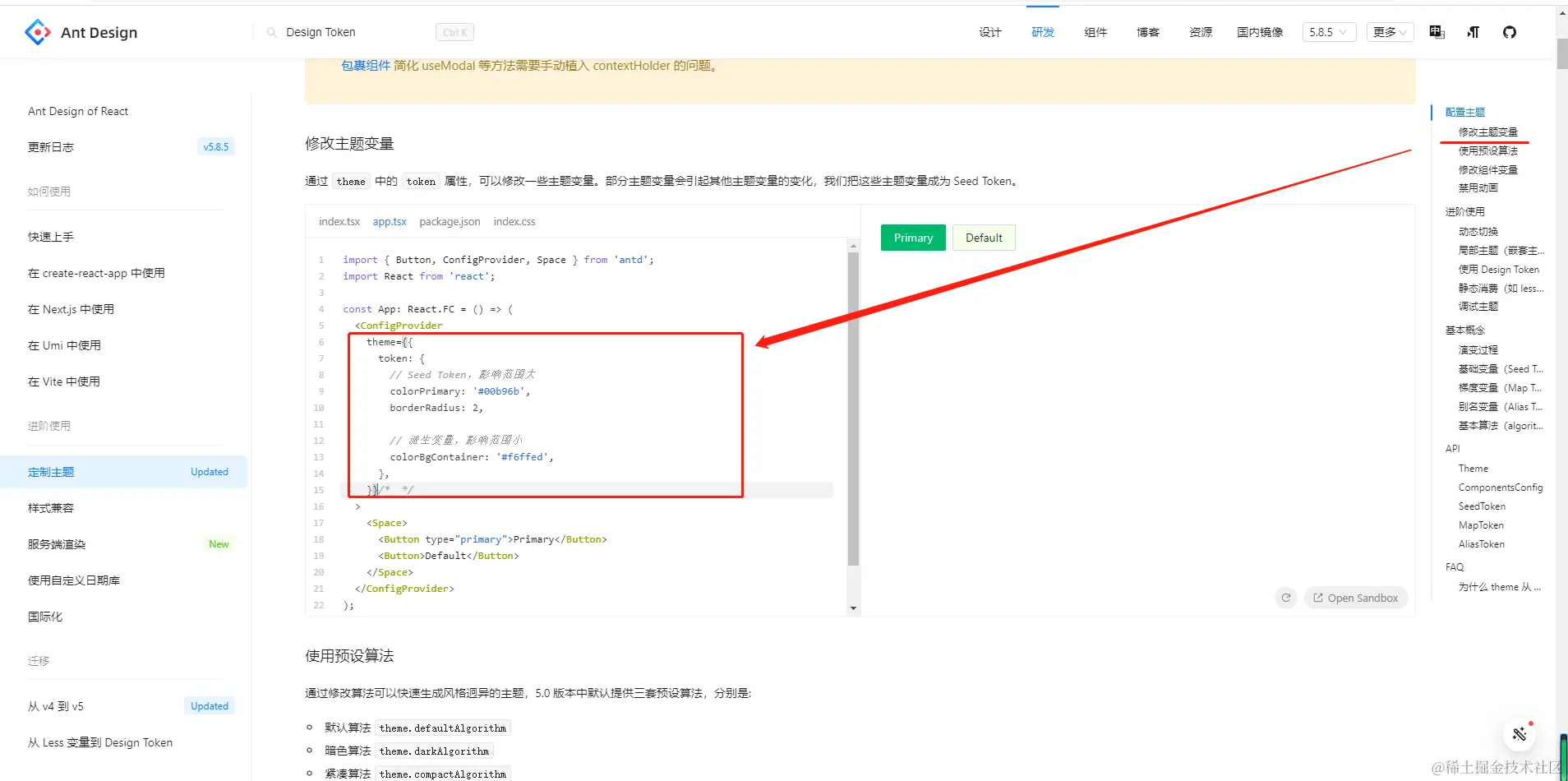Jump to 调试主题 anchor link
The image size is (1568, 781).
tap(1478, 307)
